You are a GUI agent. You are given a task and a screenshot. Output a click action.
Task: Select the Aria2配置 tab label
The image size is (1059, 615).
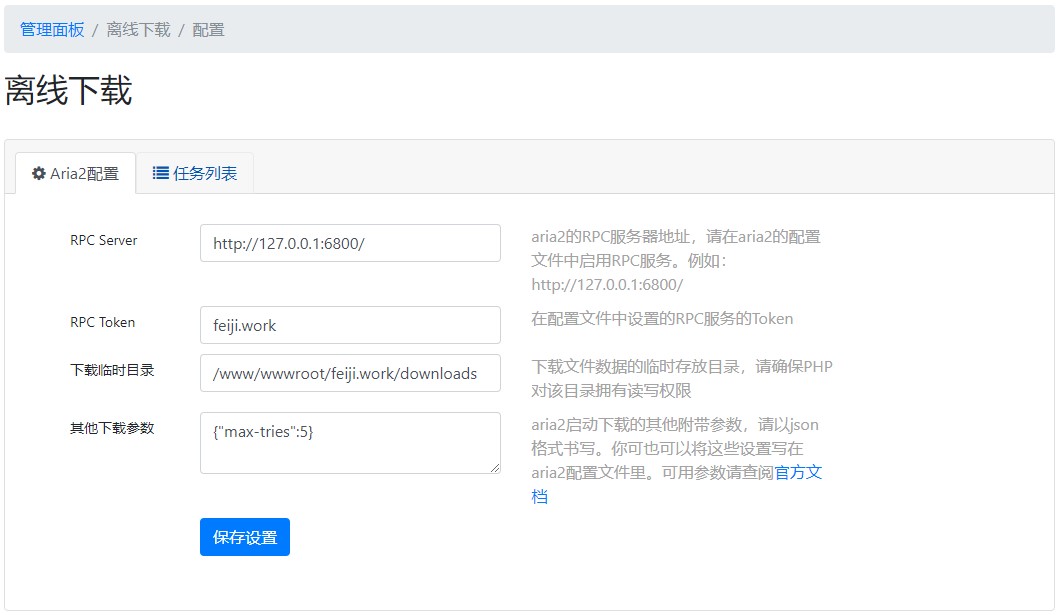pos(84,174)
